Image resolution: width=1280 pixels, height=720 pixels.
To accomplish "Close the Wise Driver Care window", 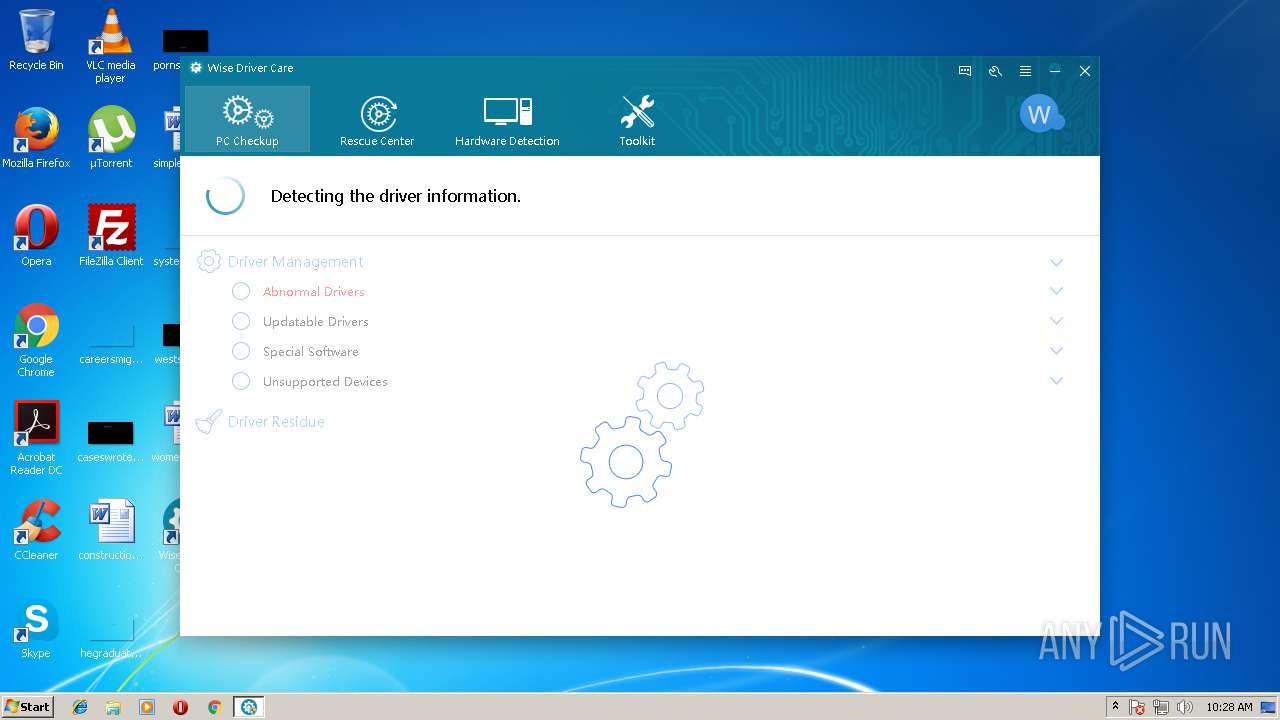I will [1084, 71].
